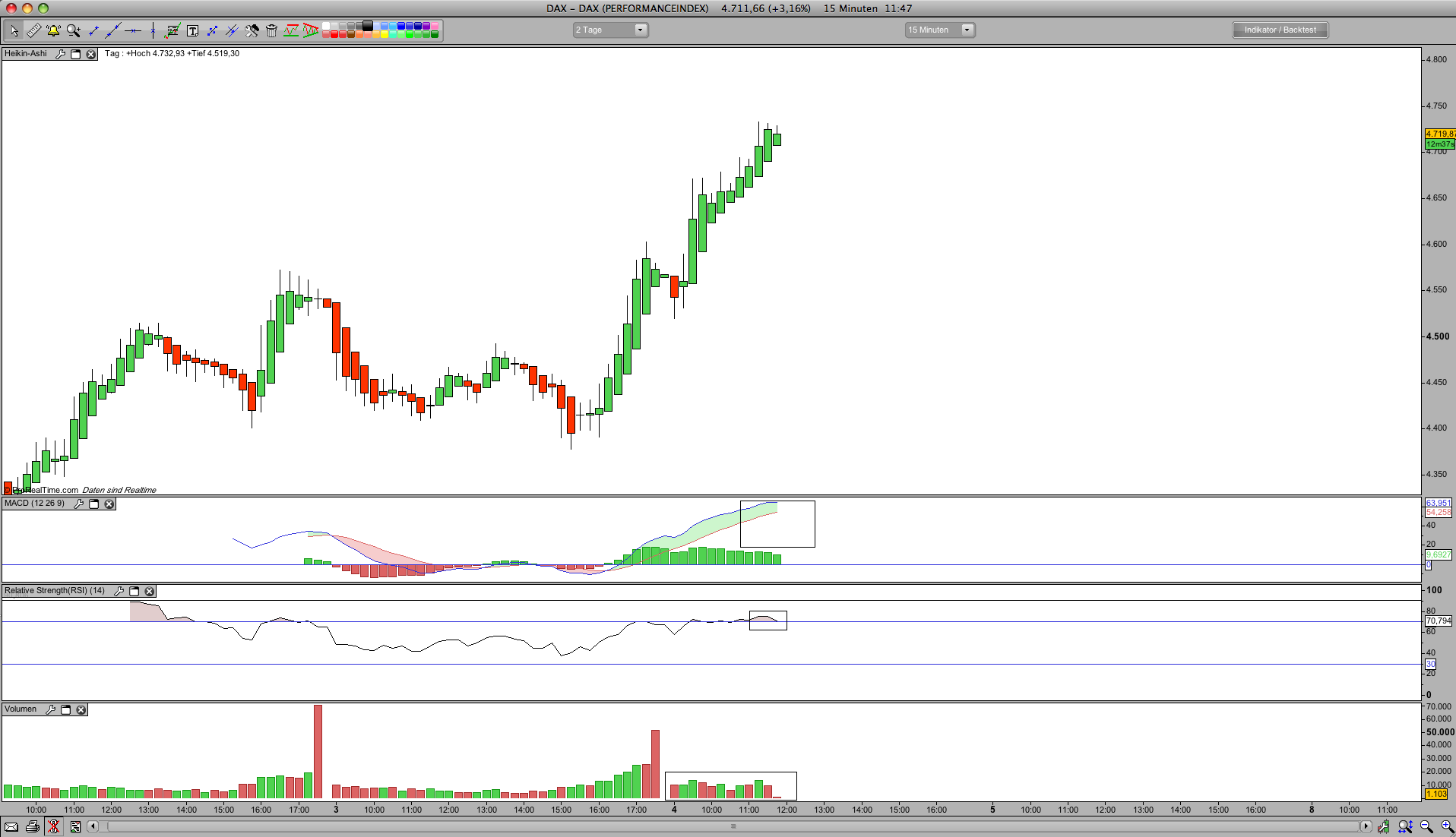Open Volumen panel settings wrench
This screenshot has width=1456, height=837.
point(50,709)
